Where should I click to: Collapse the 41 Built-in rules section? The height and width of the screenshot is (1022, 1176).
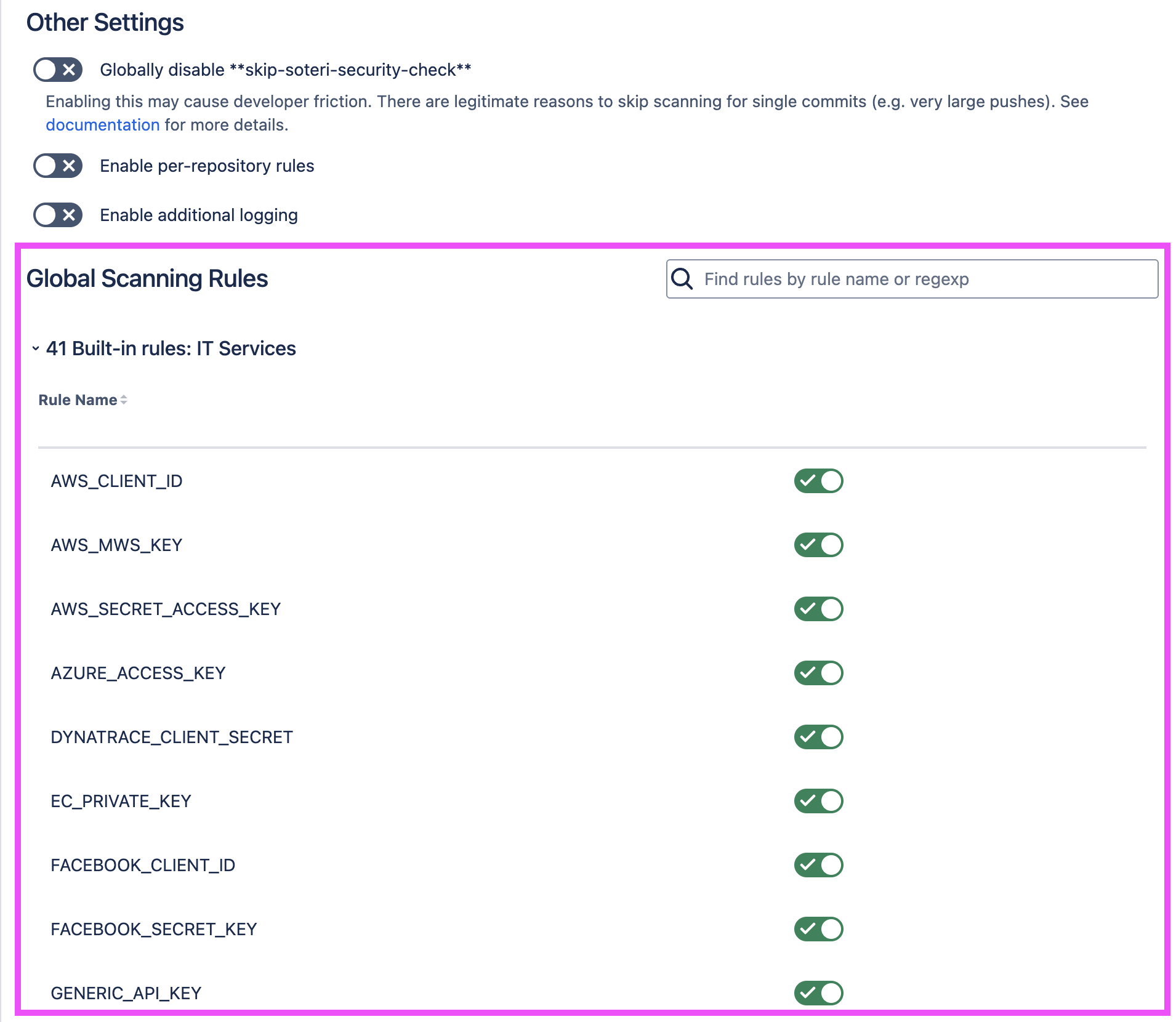36,348
